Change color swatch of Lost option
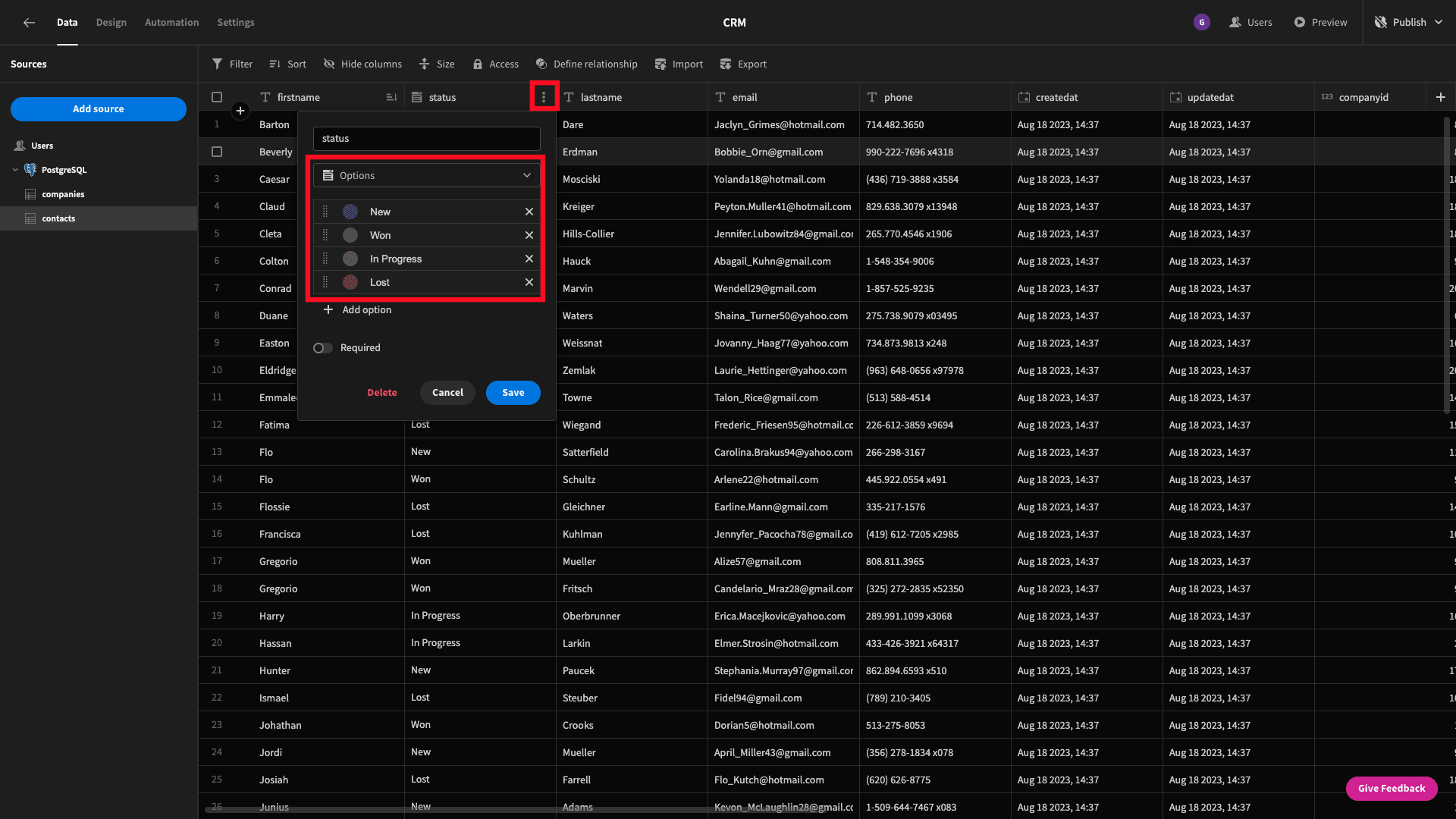This screenshot has width=1456, height=819. [x=350, y=282]
